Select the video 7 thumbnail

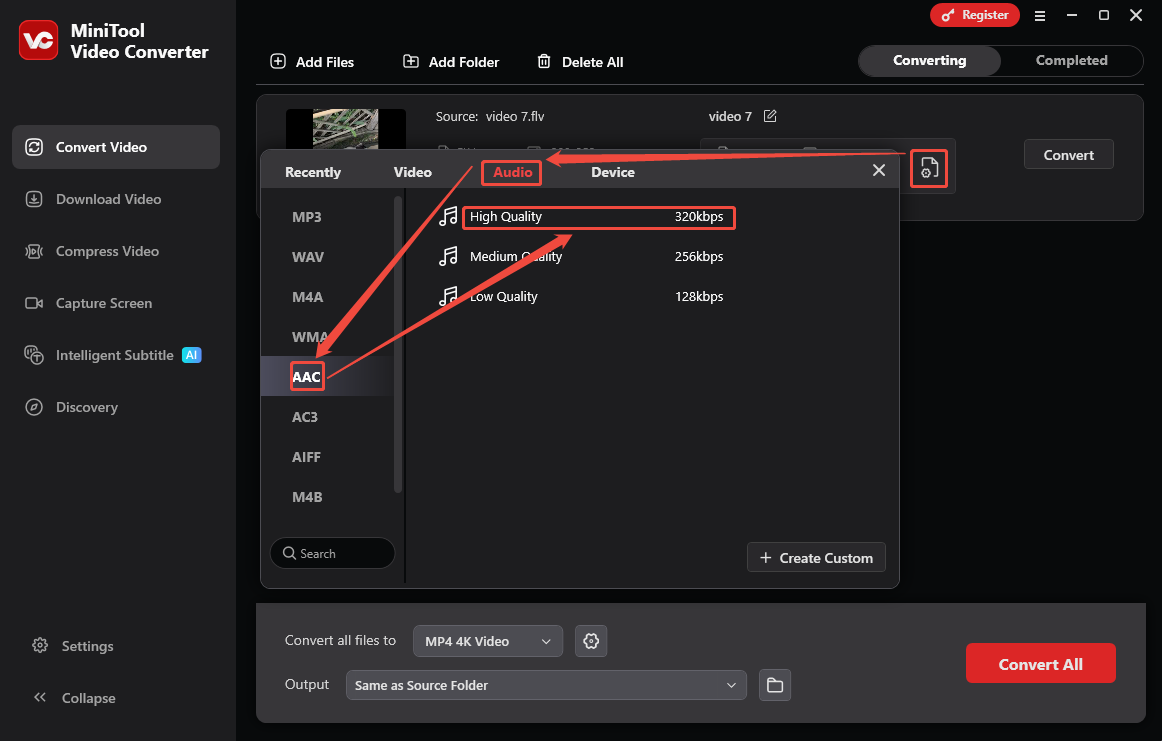(x=345, y=129)
